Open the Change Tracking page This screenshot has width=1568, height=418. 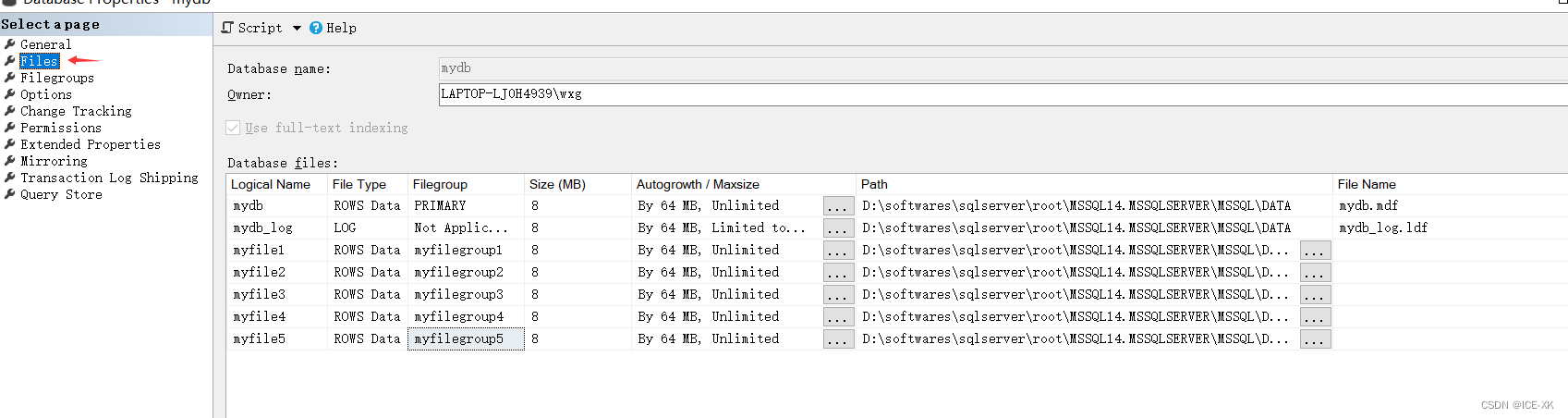pos(76,111)
